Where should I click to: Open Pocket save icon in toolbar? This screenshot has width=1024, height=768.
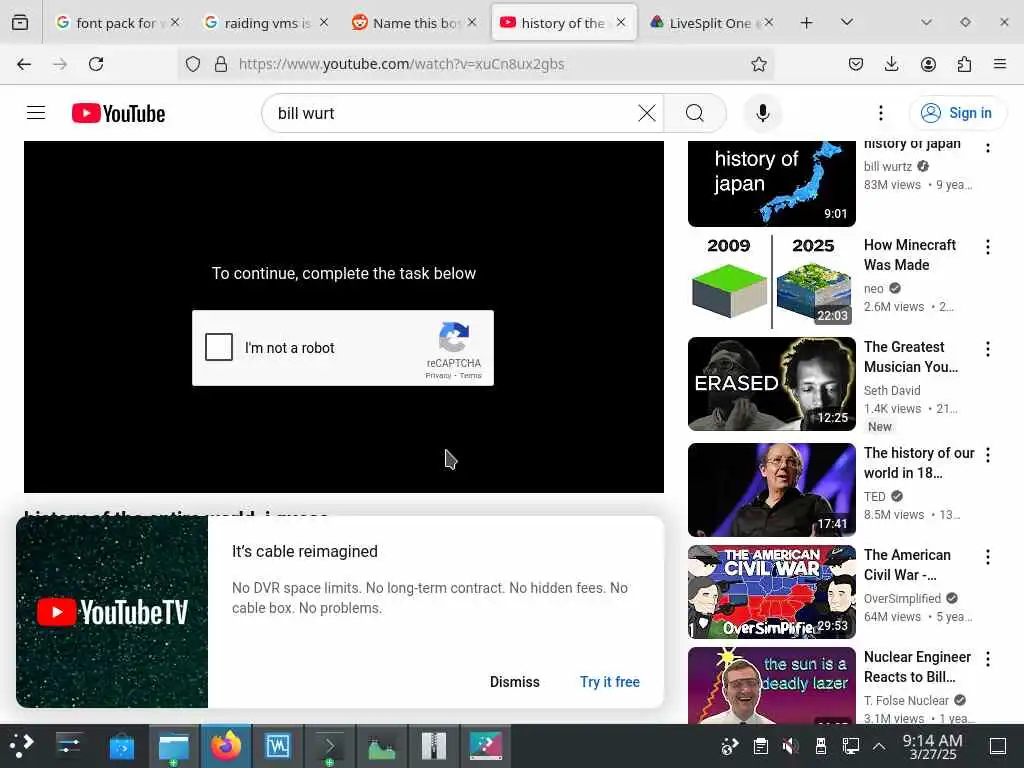(x=856, y=64)
